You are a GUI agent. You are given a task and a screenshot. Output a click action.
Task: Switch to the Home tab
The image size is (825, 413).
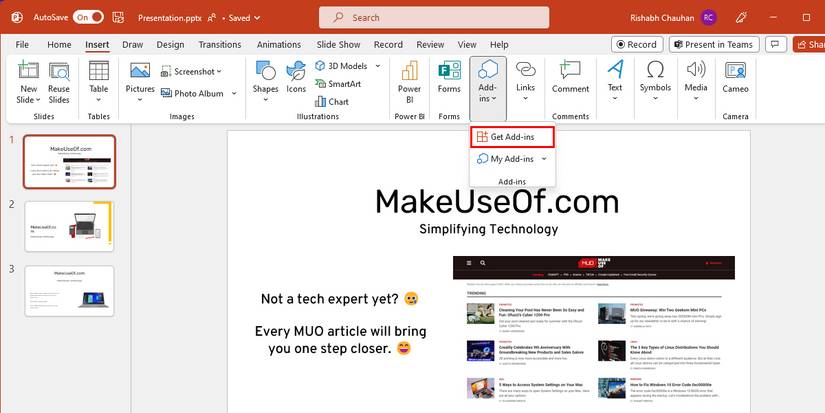[x=59, y=45]
